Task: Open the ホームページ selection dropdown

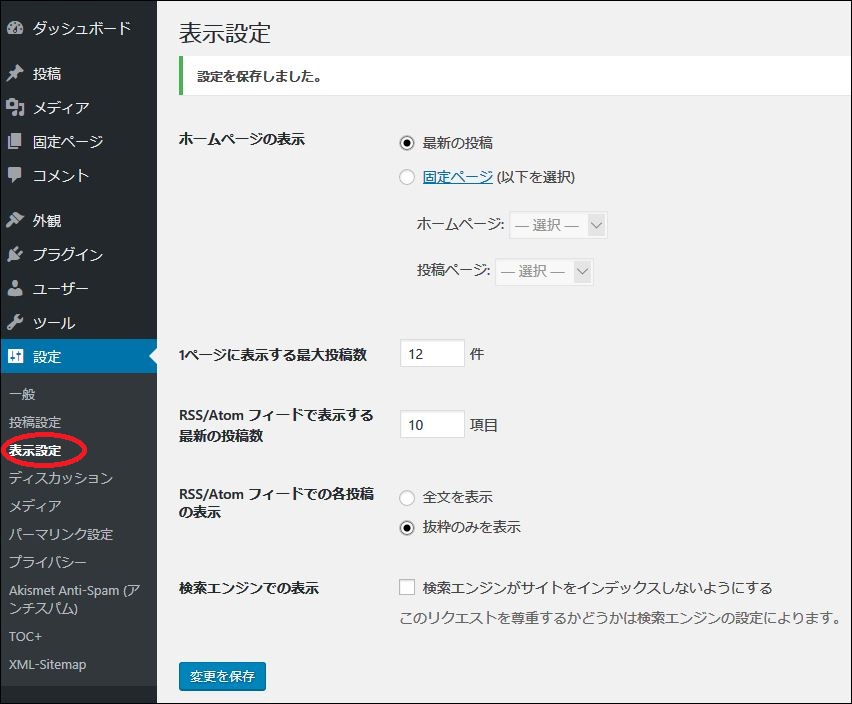Action: (x=558, y=225)
